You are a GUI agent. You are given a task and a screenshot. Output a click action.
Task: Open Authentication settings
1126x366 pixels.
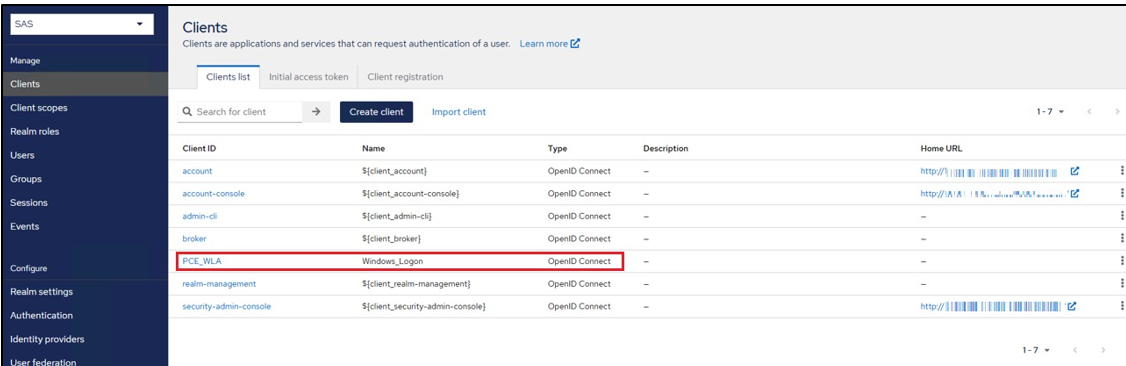pyautogui.click(x=42, y=315)
